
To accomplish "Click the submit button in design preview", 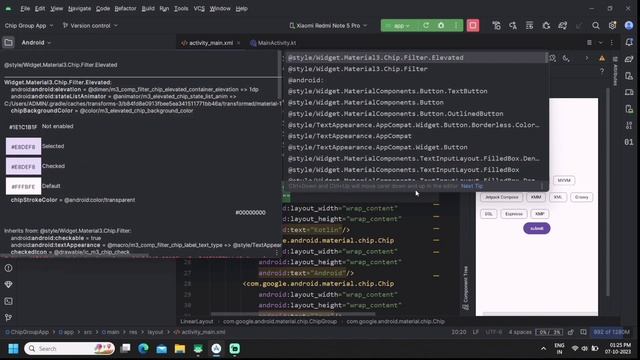I will tap(536, 228).
